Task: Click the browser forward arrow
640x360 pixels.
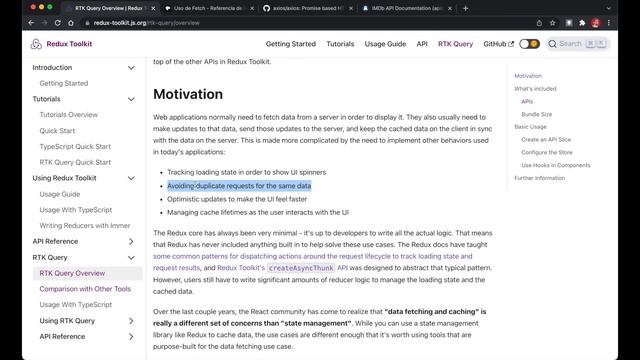Action: [44, 23]
